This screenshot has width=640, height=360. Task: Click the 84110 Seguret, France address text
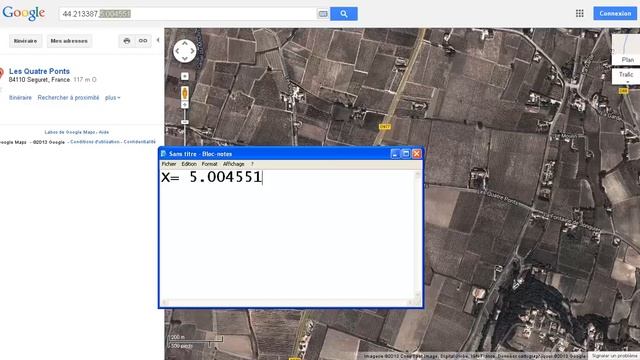point(39,80)
